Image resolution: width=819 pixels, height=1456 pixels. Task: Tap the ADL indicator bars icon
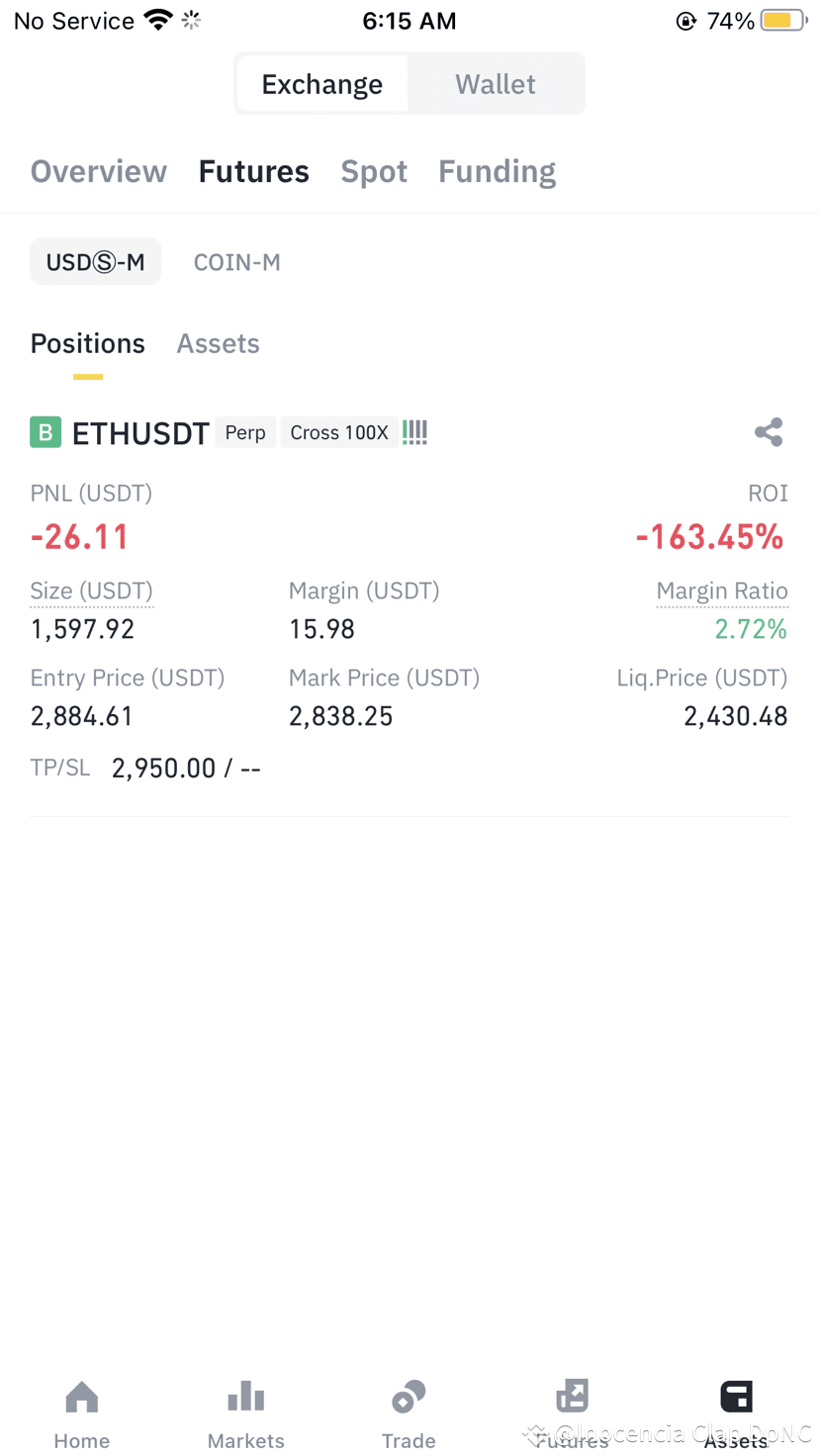pyautogui.click(x=414, y=432)
